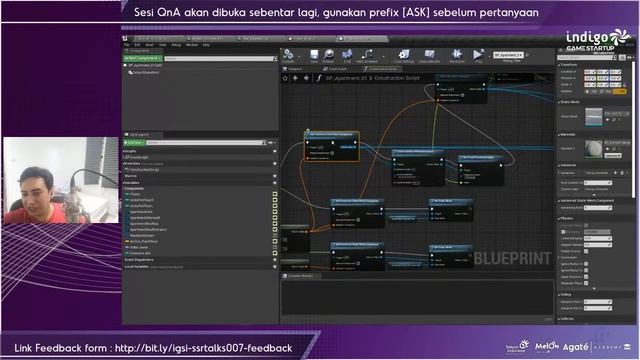This screenshot has height=360, width=640.
Task: Click the Details panel search field
Action: click(x=587, y=58)
